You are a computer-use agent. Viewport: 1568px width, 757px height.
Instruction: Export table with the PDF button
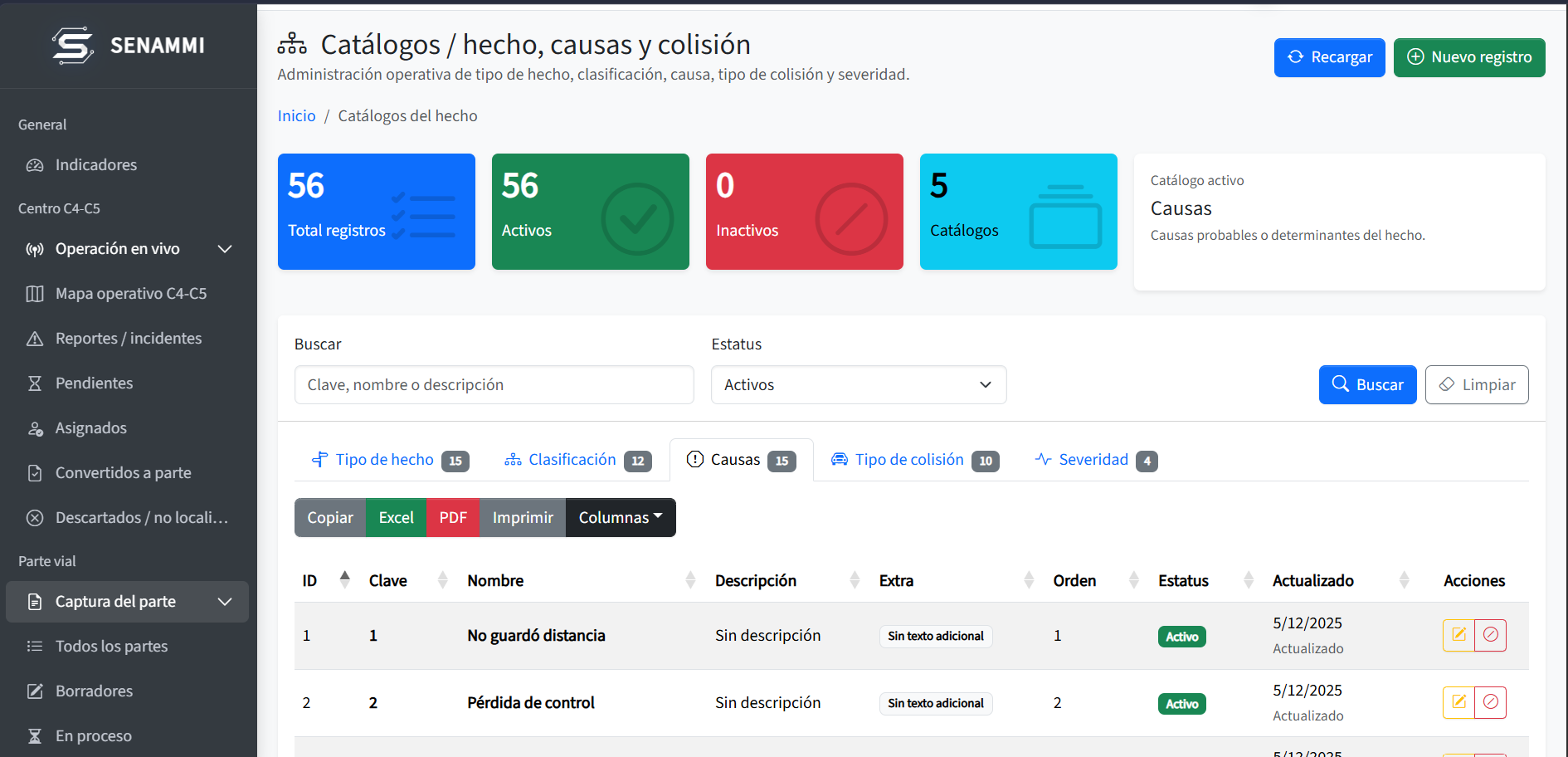coord(453,518)
